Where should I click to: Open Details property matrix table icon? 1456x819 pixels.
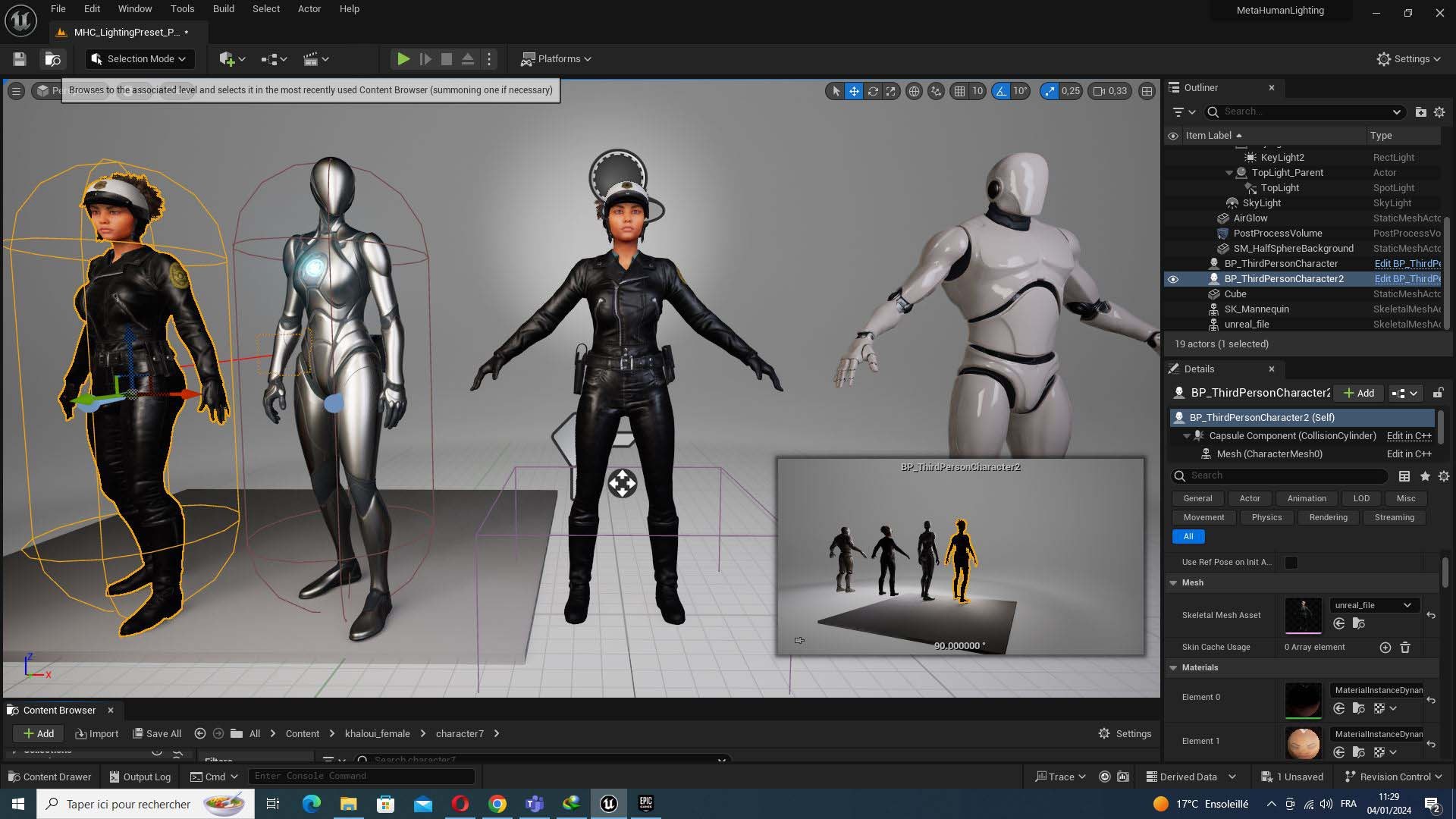tap(1404, 476)
